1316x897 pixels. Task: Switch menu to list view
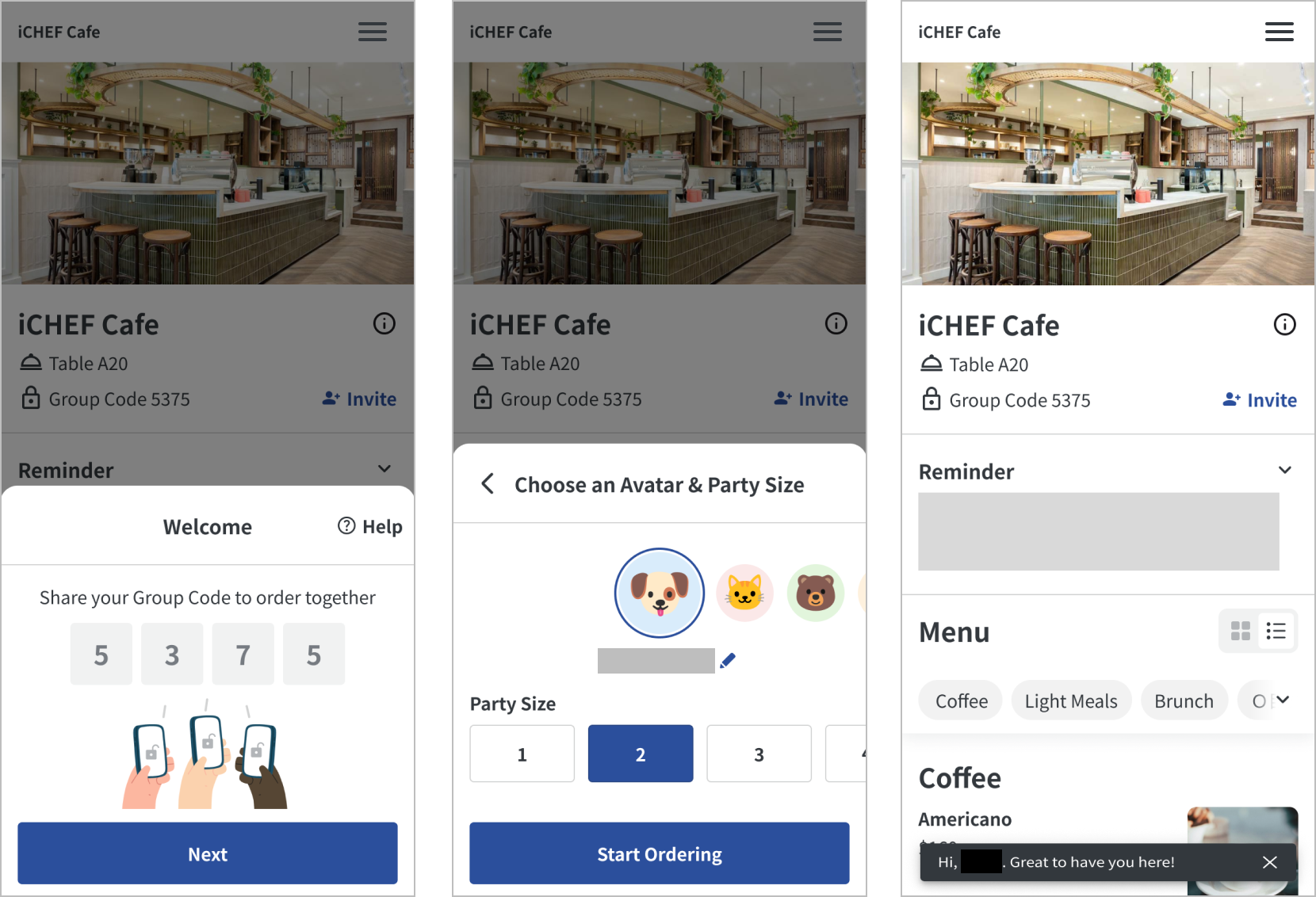pyautogui.click(x=1276, y=631)
